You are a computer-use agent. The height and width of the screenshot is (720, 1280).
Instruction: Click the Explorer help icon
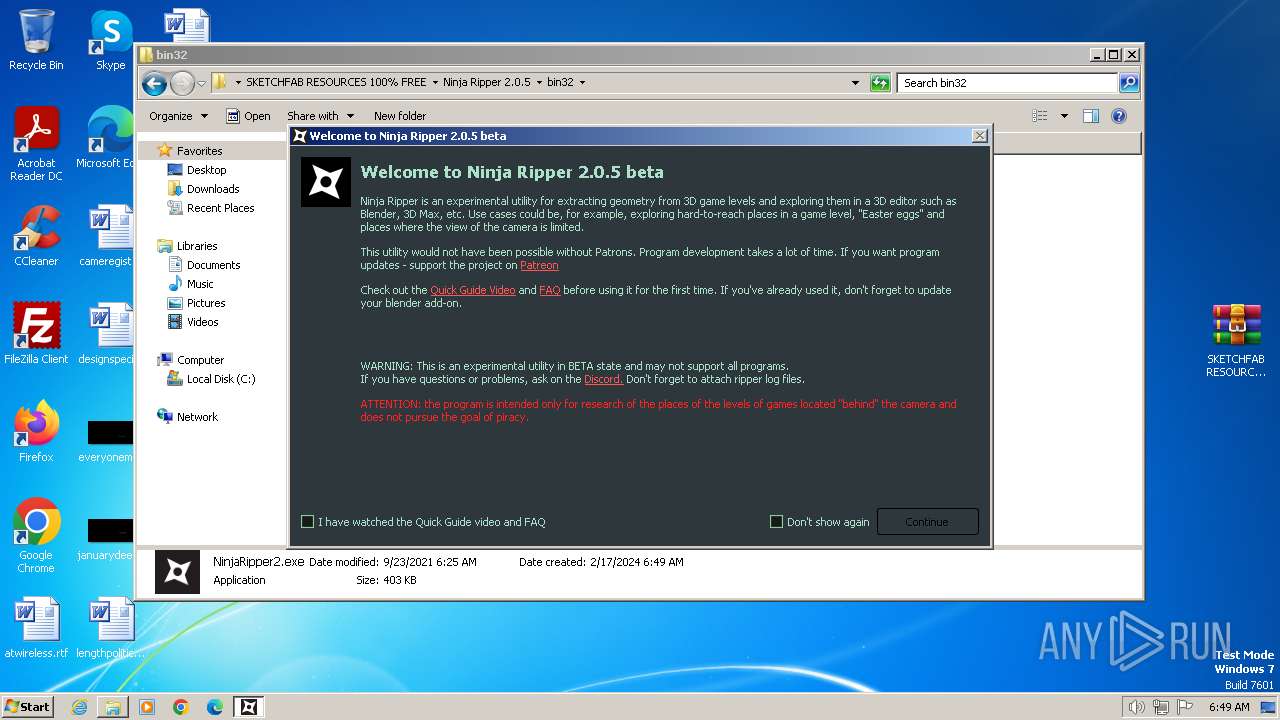click(1119, 116)
